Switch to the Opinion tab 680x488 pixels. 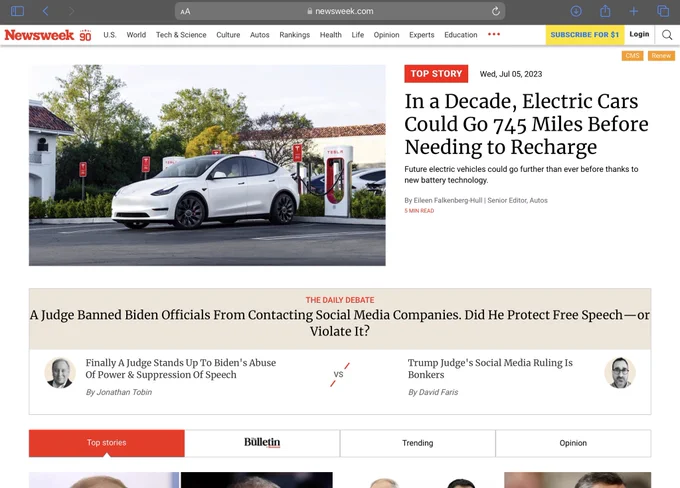coord(573,443)
